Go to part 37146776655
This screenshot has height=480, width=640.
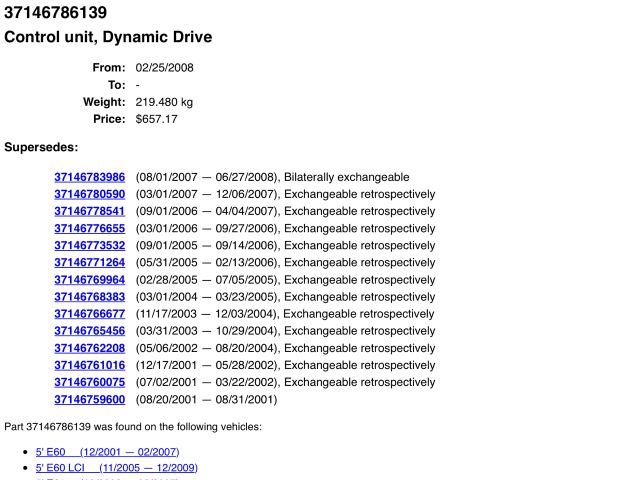click(x=90, y=228)
